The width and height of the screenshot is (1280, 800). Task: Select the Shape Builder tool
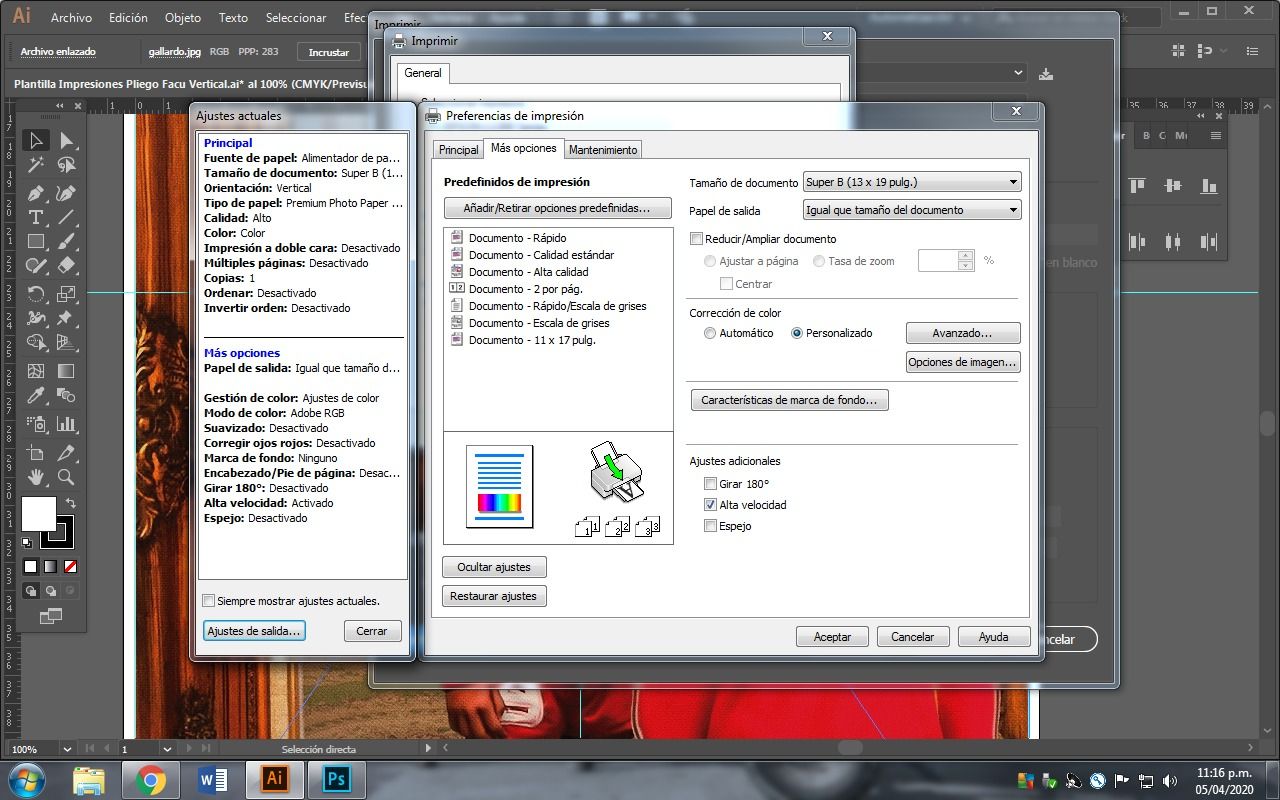point(36,343)
